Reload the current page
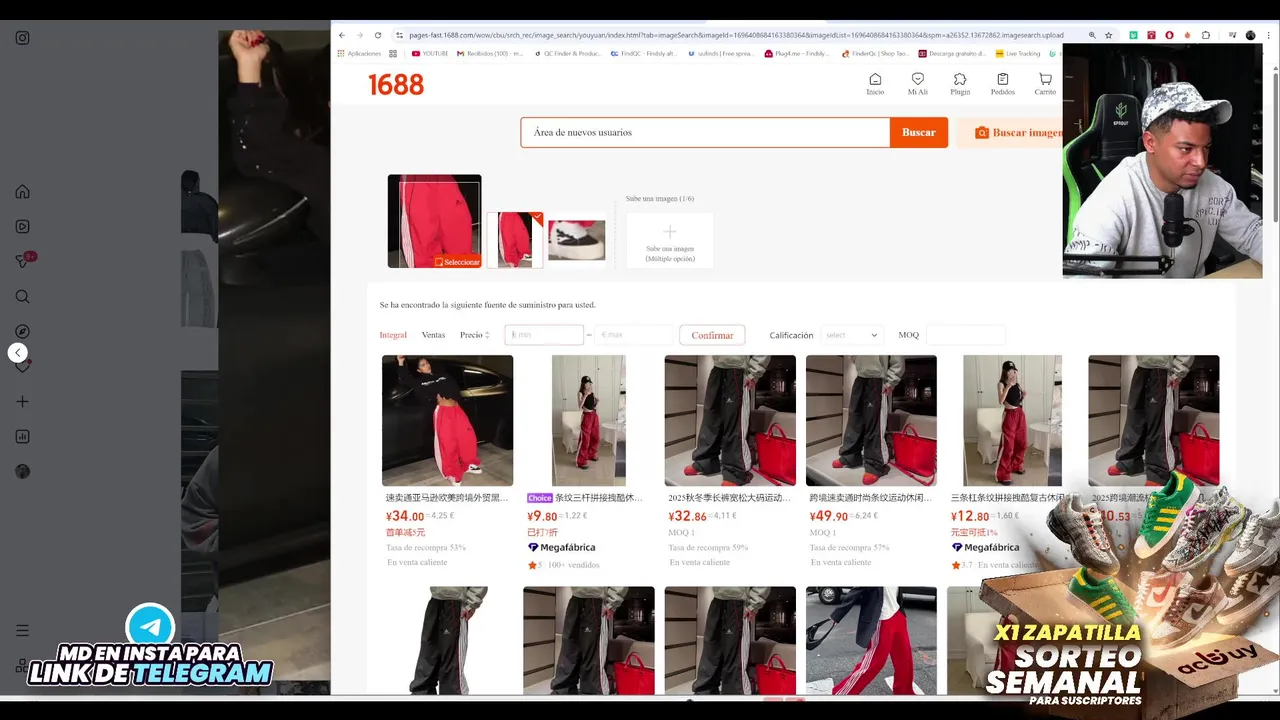Screen dimensions: 1280x720 [377, 35]
